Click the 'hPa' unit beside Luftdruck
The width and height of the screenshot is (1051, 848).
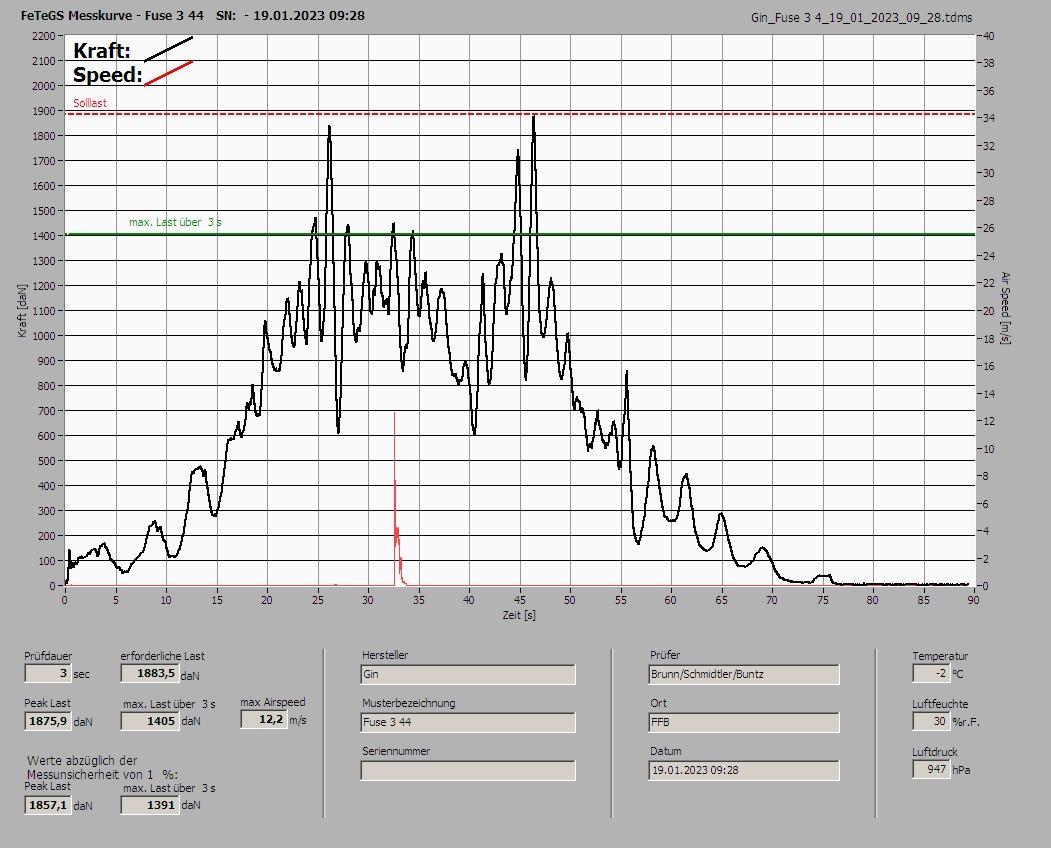point(961,770)
